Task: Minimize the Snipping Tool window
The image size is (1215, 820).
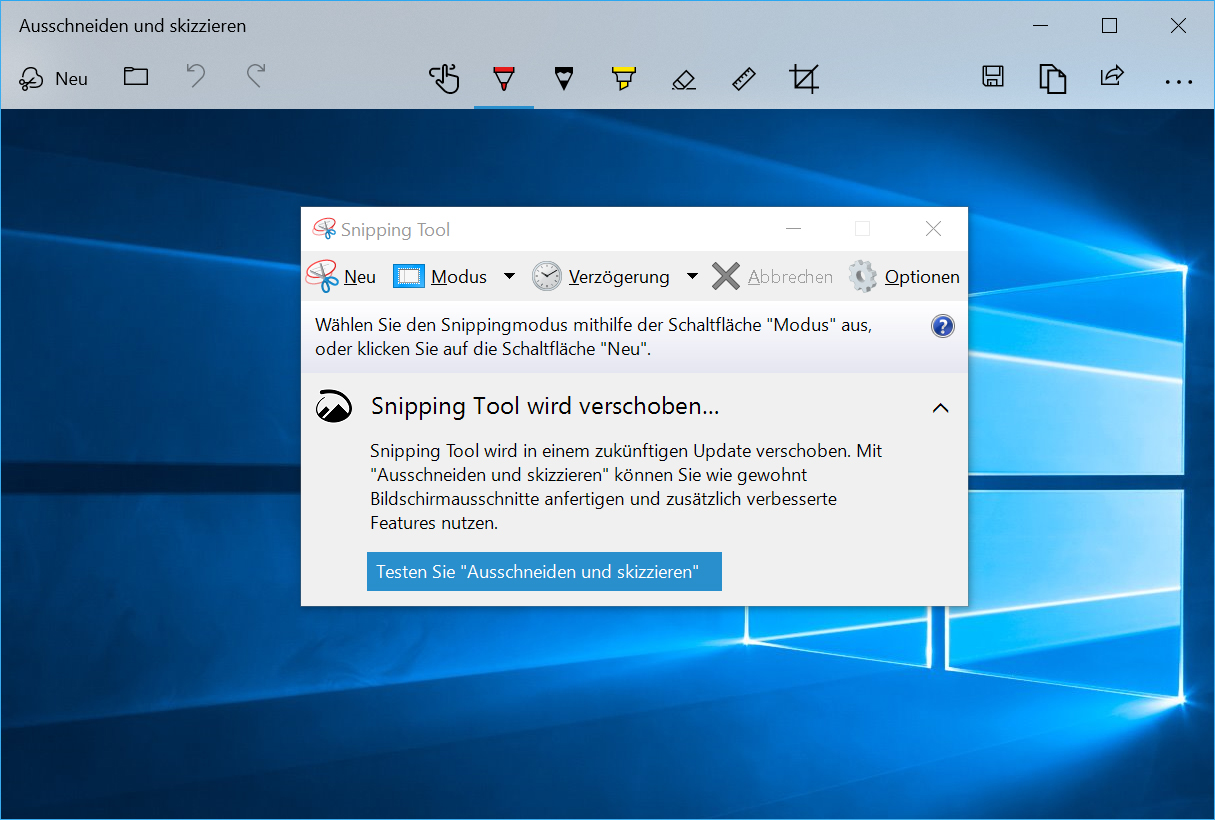Action: (x=794, y=229)
